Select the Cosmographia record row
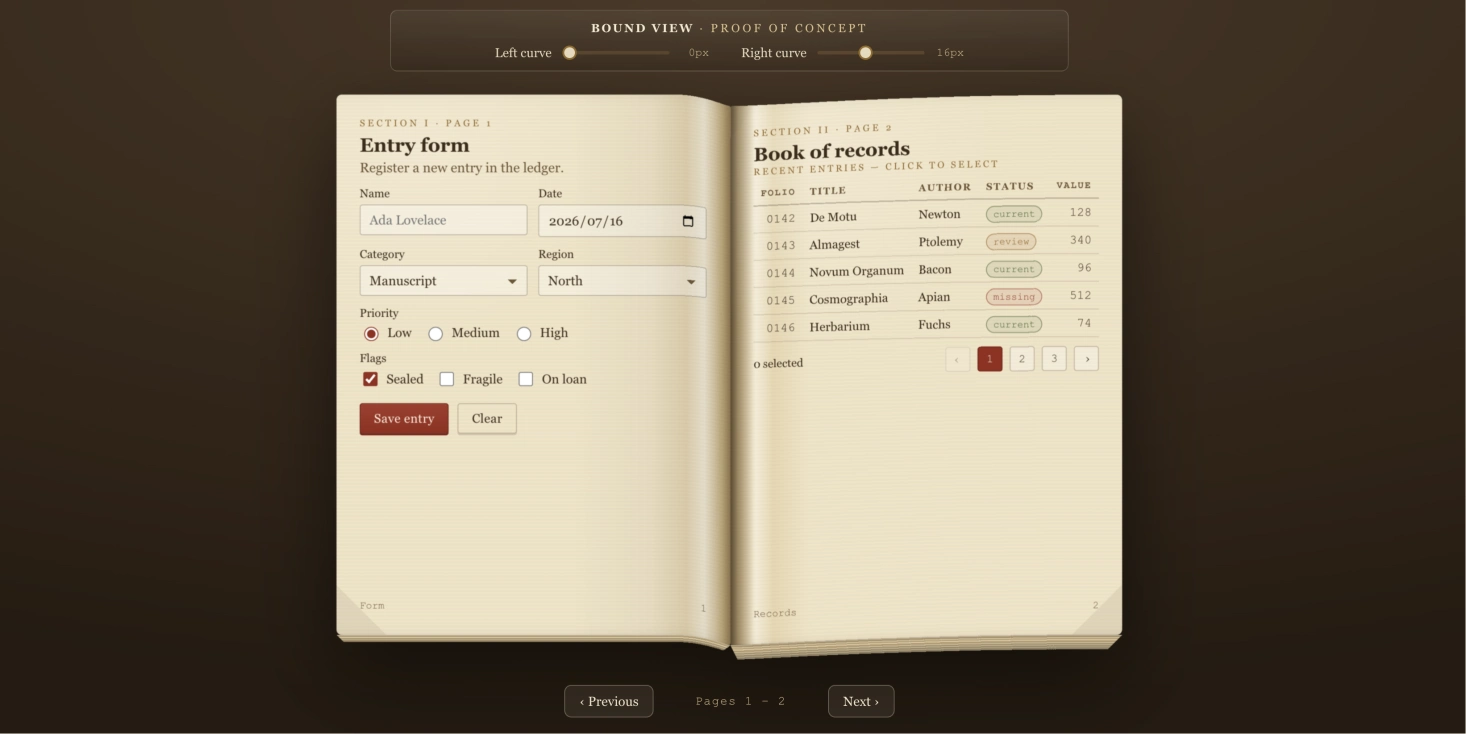Screen dimensions: 1466x734 (926, 298)
